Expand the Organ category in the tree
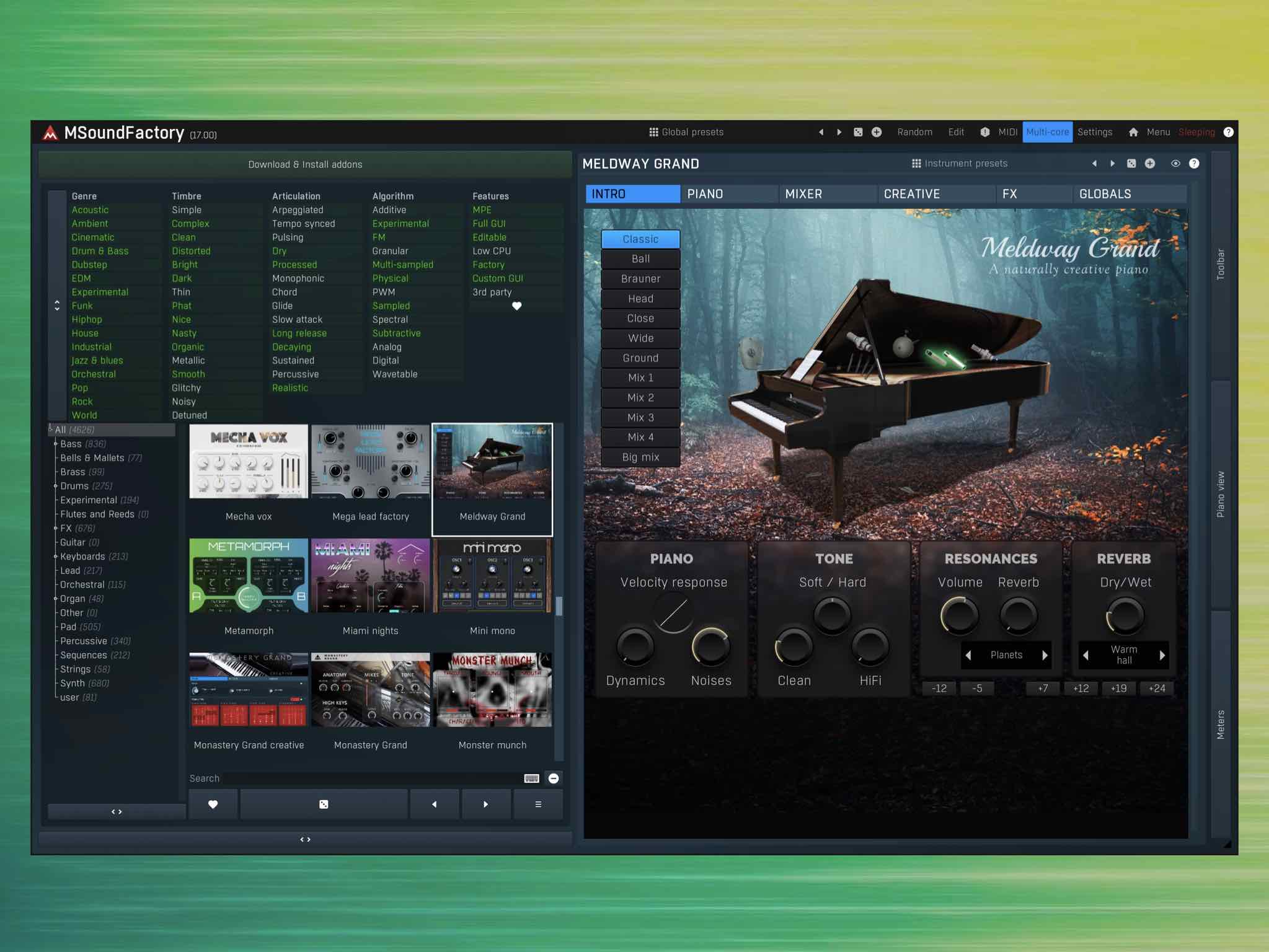The width and height of the screenshot is (1269, 952). [x=55, y=599]
